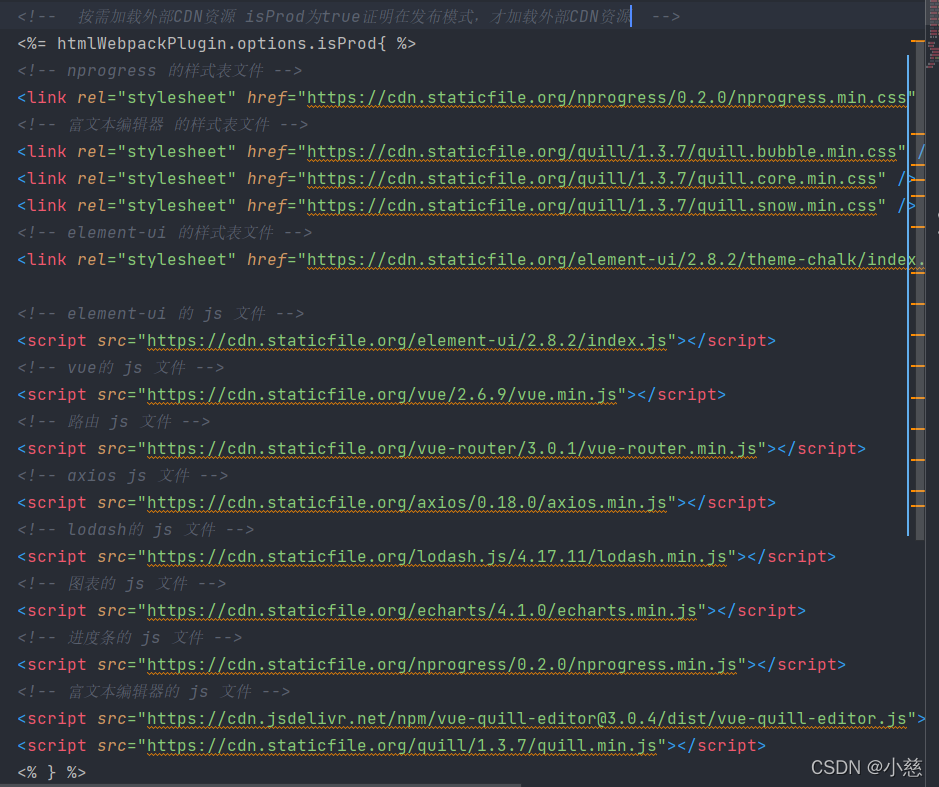Click the quill.snow.min.css URL
Viewport: 939px width, 787px height.
pos(591,205)
